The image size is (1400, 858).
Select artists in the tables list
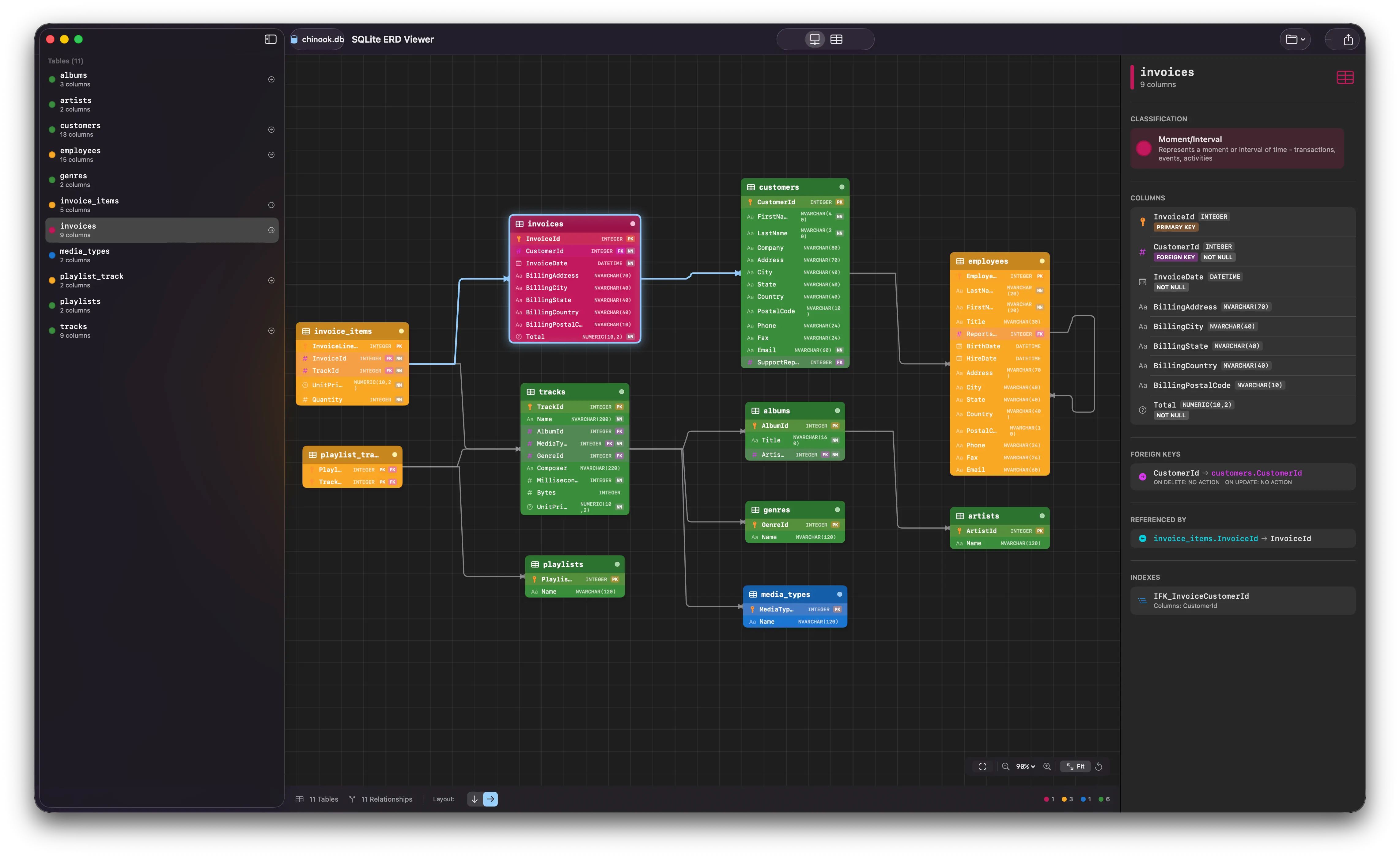[x=162, y=104]
